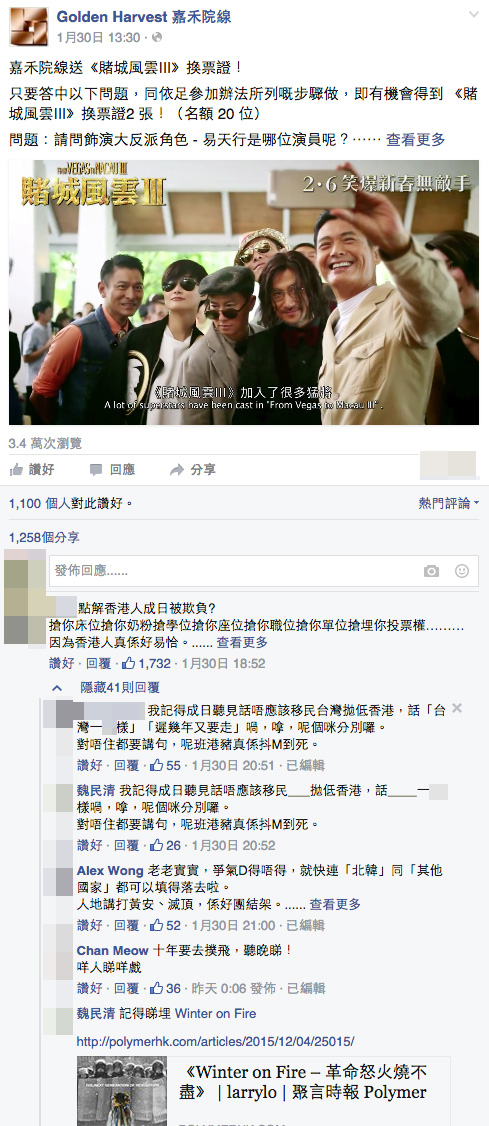Click the post options chevron at top right
The image size is (489, 1126).
click(474, 15)
